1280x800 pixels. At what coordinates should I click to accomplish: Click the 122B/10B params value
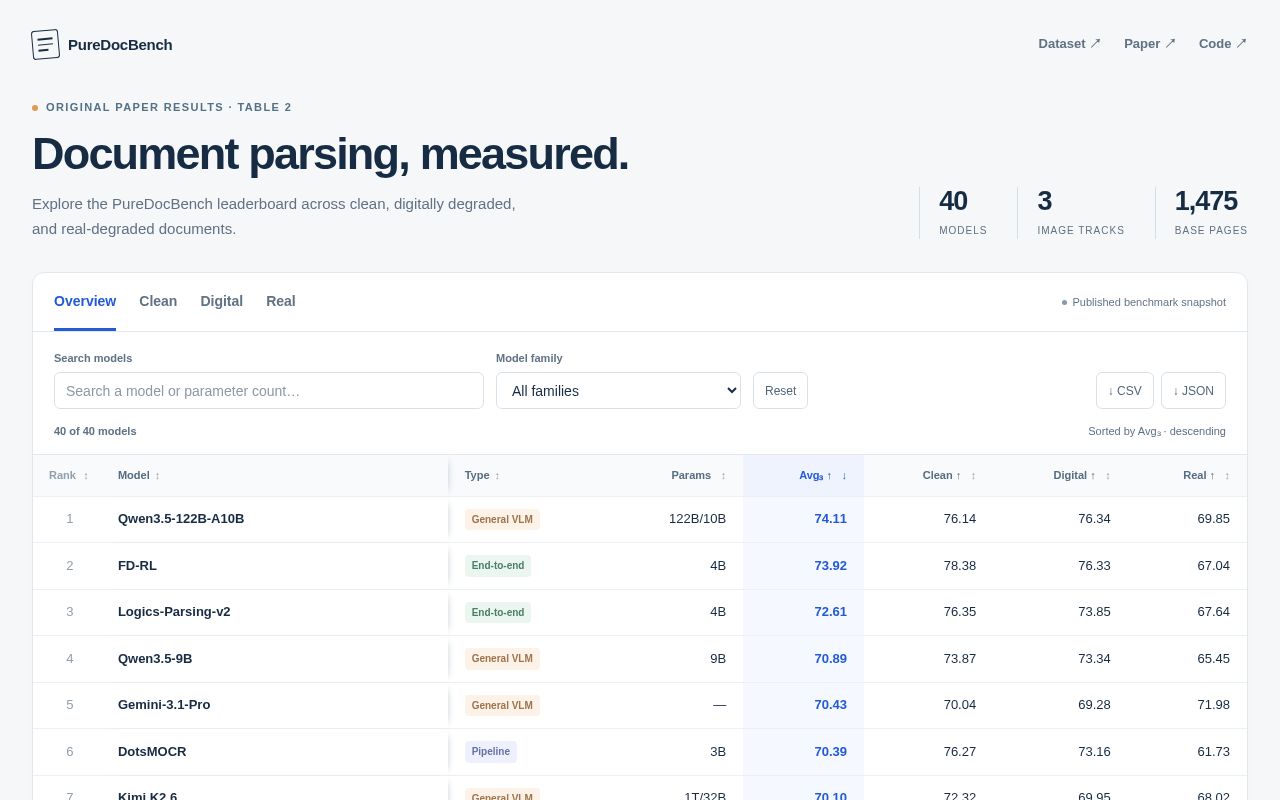click(697, 519)
